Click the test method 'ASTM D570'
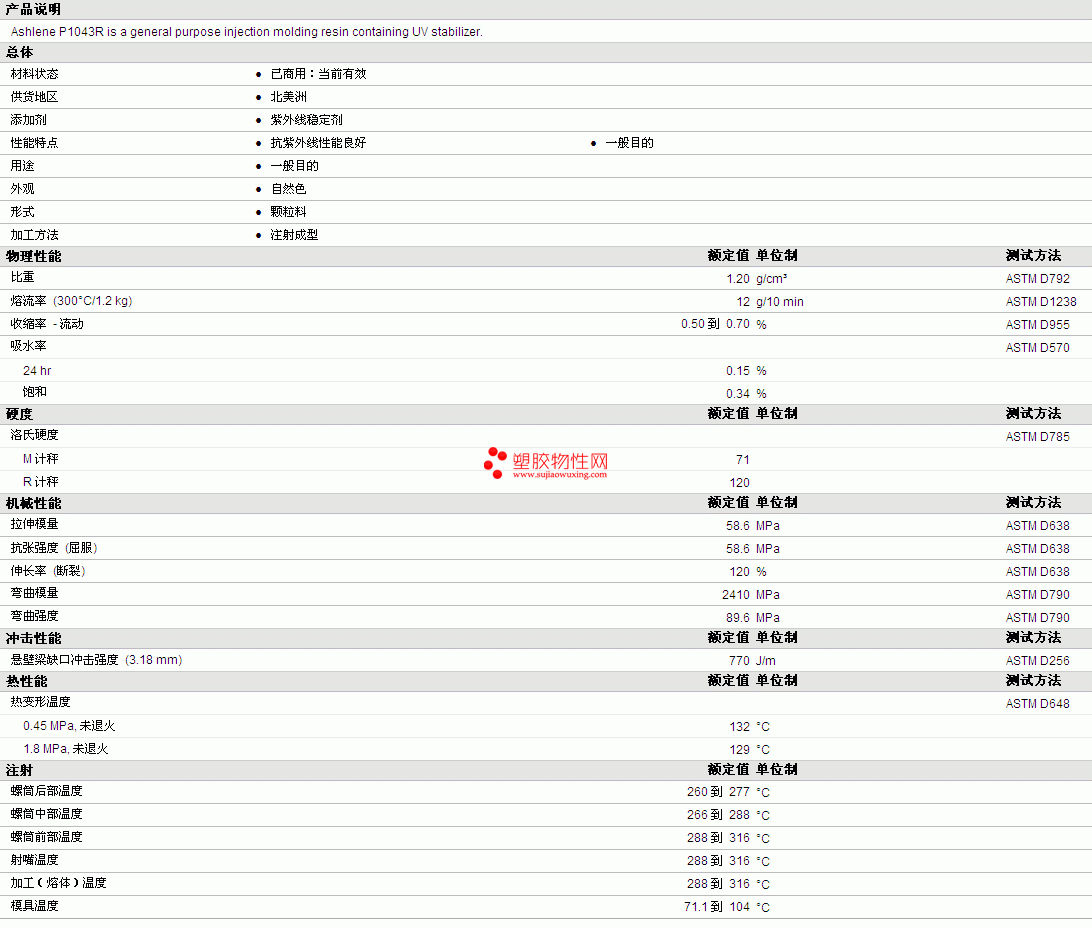Screen dimensions: 1092x928 [1037, 347]
